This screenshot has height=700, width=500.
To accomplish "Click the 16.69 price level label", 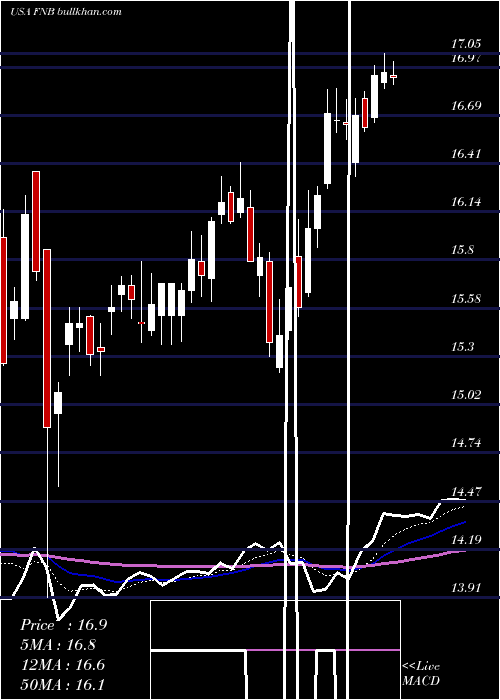I will (x=466, y=106).
